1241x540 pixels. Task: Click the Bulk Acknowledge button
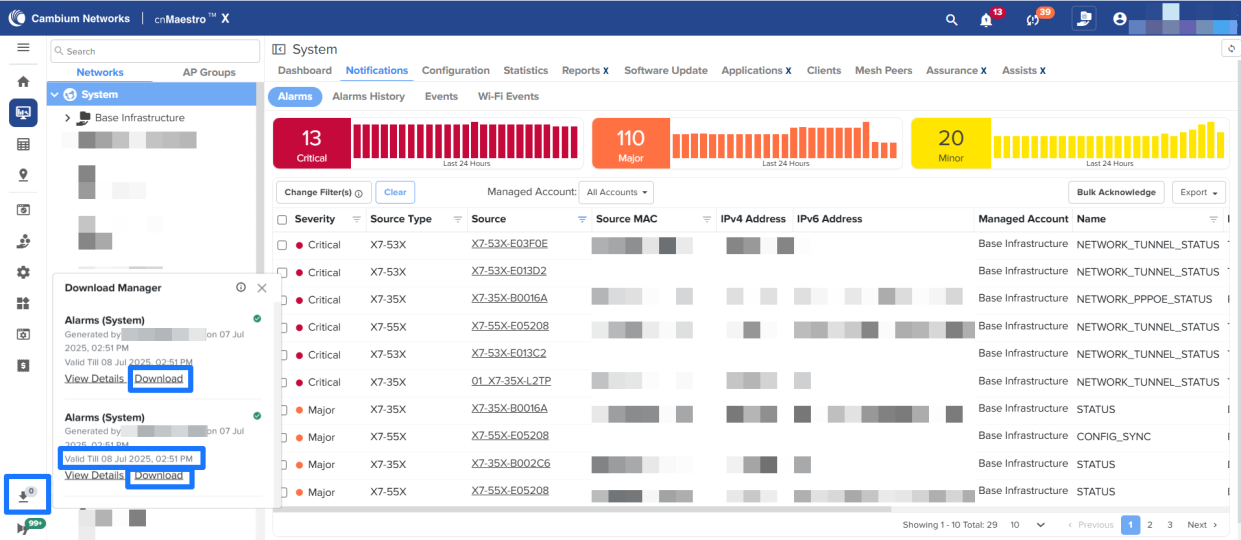pyautogui.click(x=1116, y=192)
